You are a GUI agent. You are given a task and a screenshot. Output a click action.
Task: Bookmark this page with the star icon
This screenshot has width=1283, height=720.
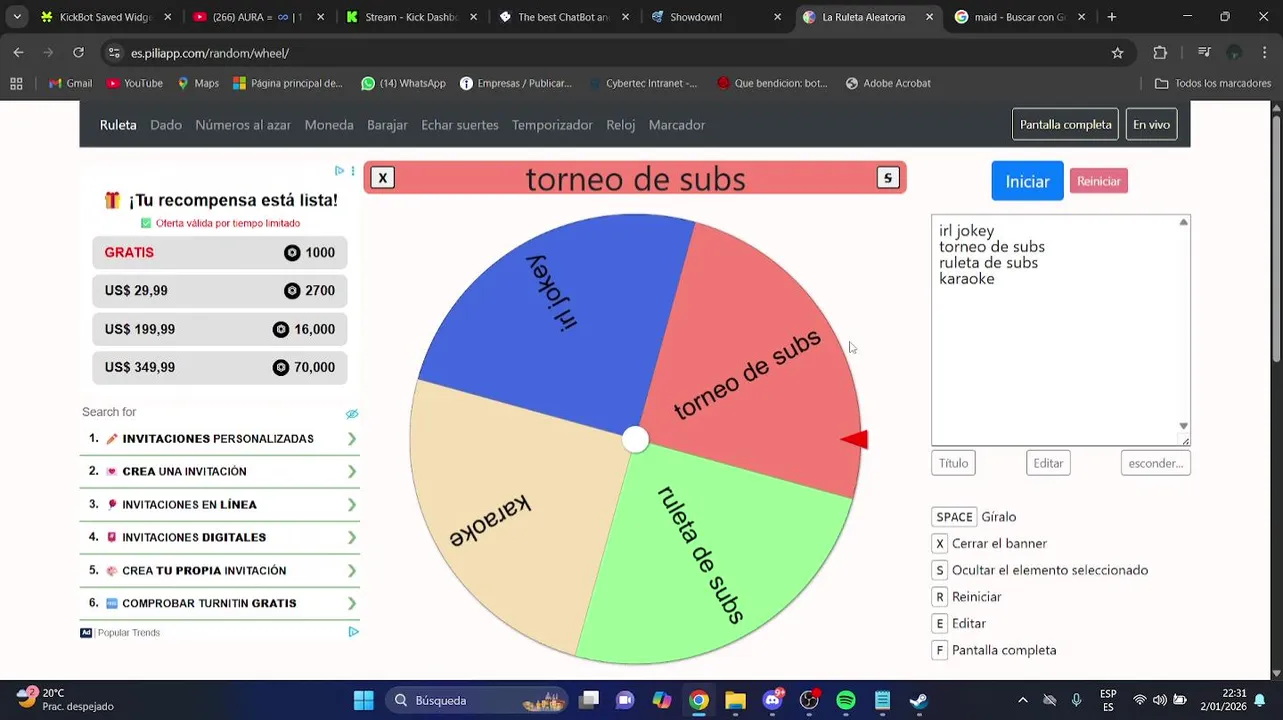[1117, 53]
